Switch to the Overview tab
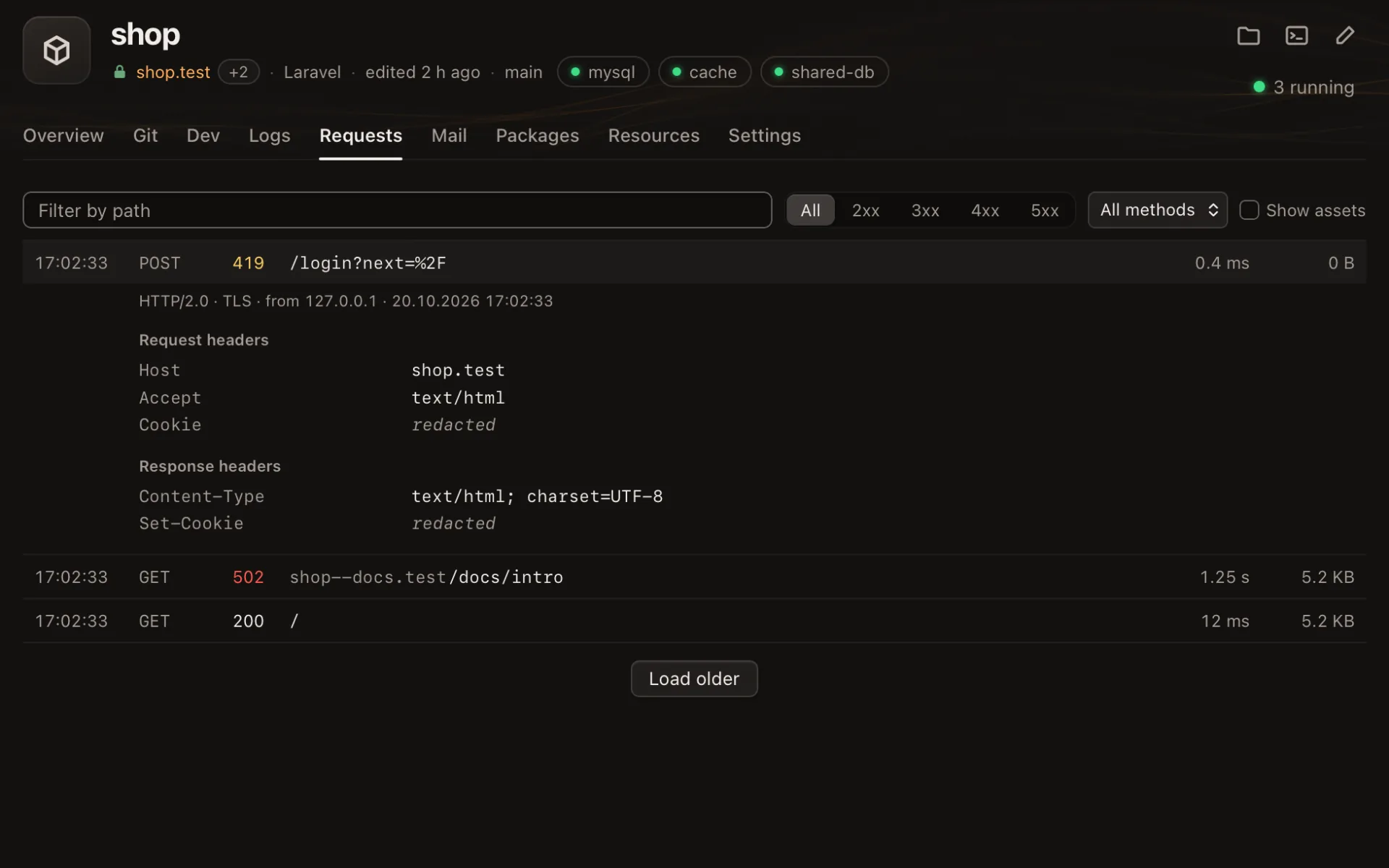Viewport: 1389px width, 868px height. tap(64, 135)
